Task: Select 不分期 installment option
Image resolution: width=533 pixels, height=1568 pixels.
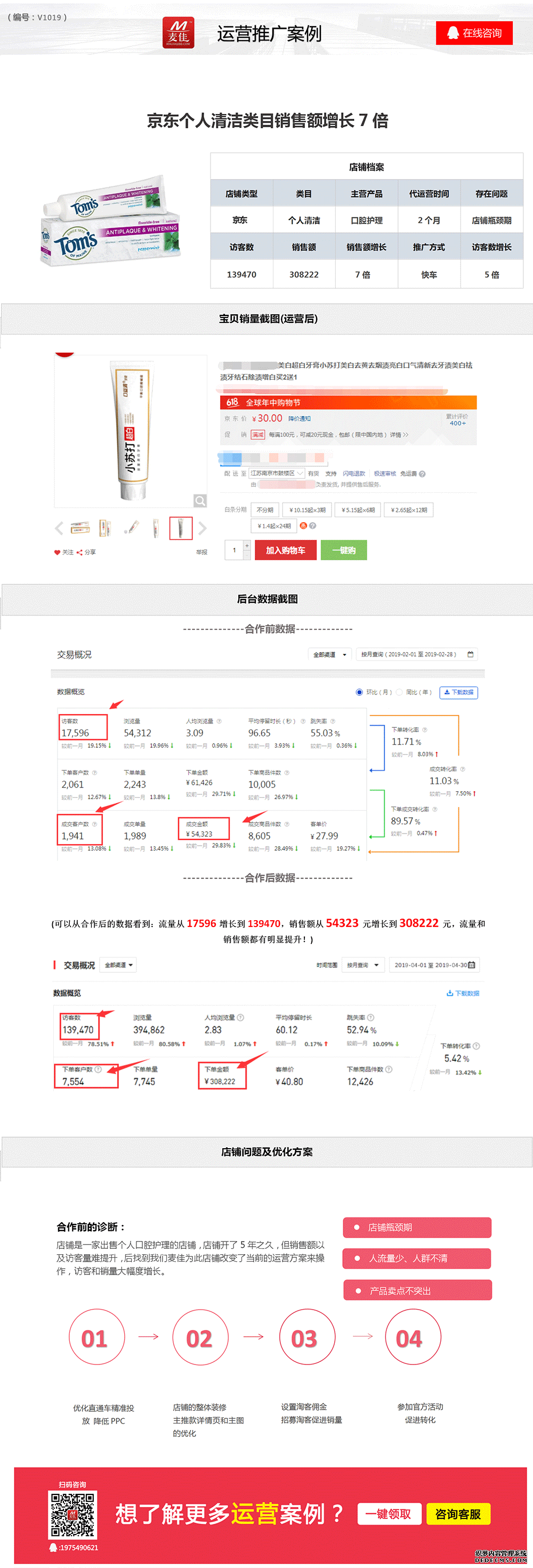Action: pos(264,509)
